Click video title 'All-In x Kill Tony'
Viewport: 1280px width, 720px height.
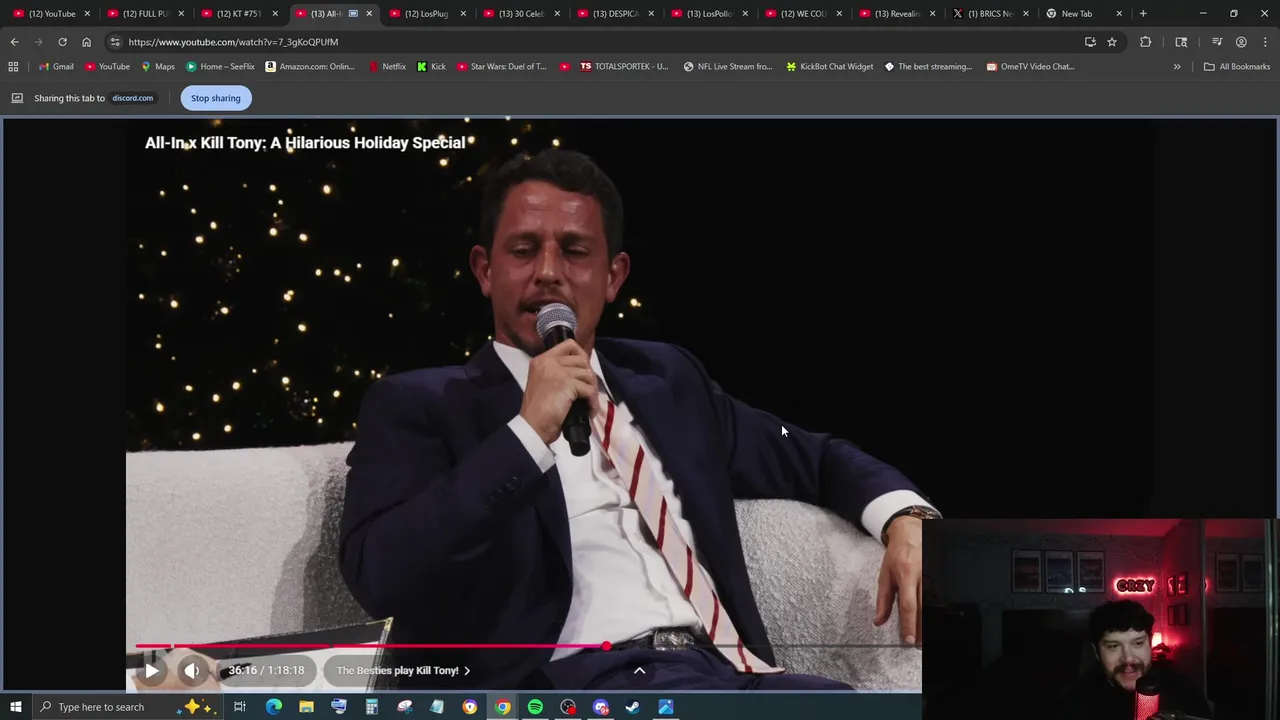305,143
